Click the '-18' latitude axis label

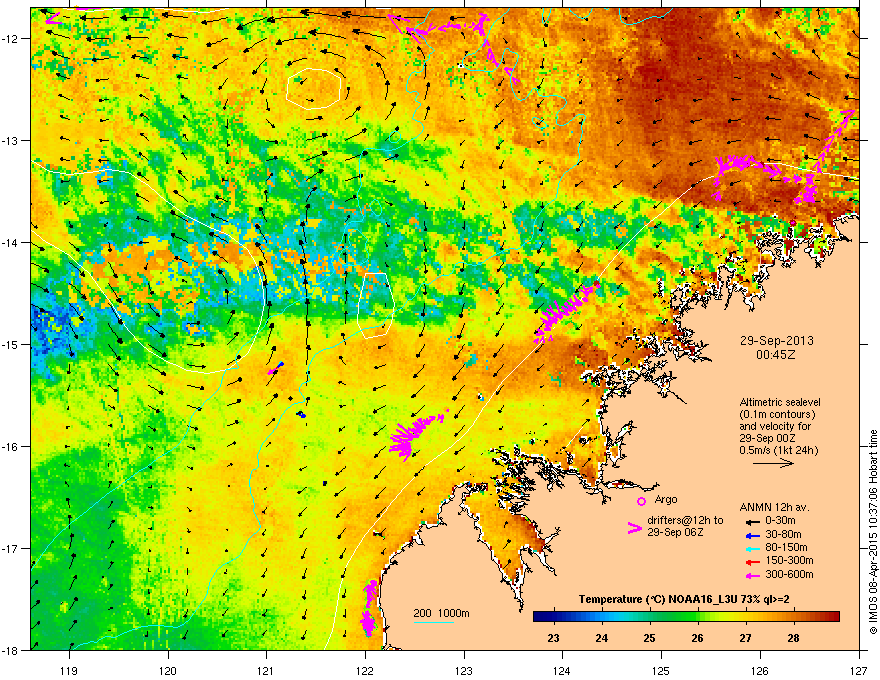pos(10,650)
